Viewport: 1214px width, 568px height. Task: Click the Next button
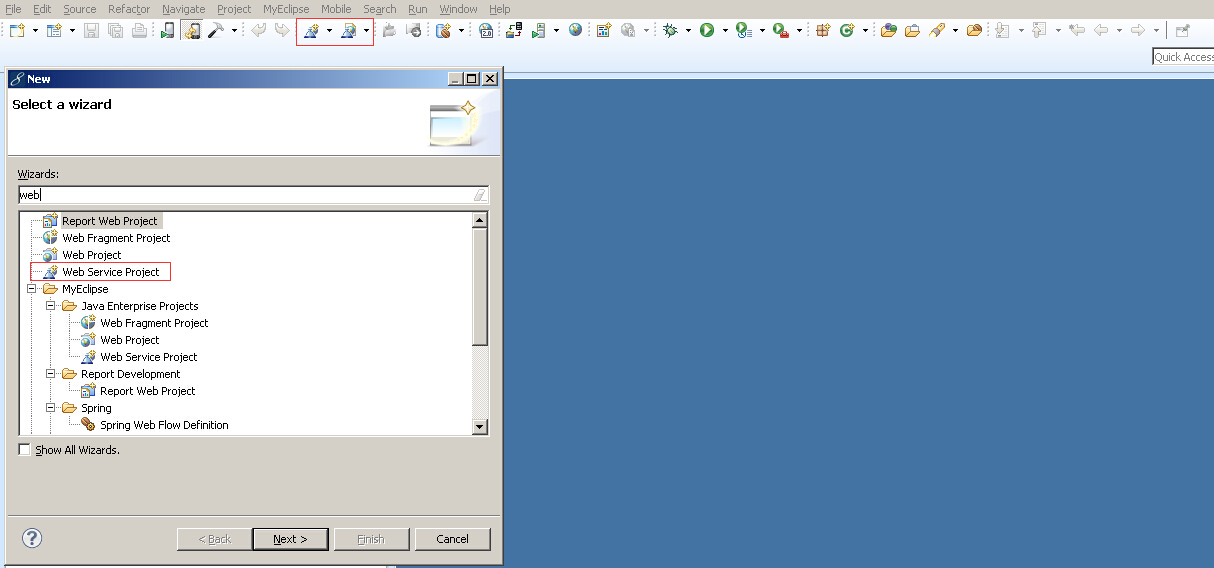coord(289,539)
